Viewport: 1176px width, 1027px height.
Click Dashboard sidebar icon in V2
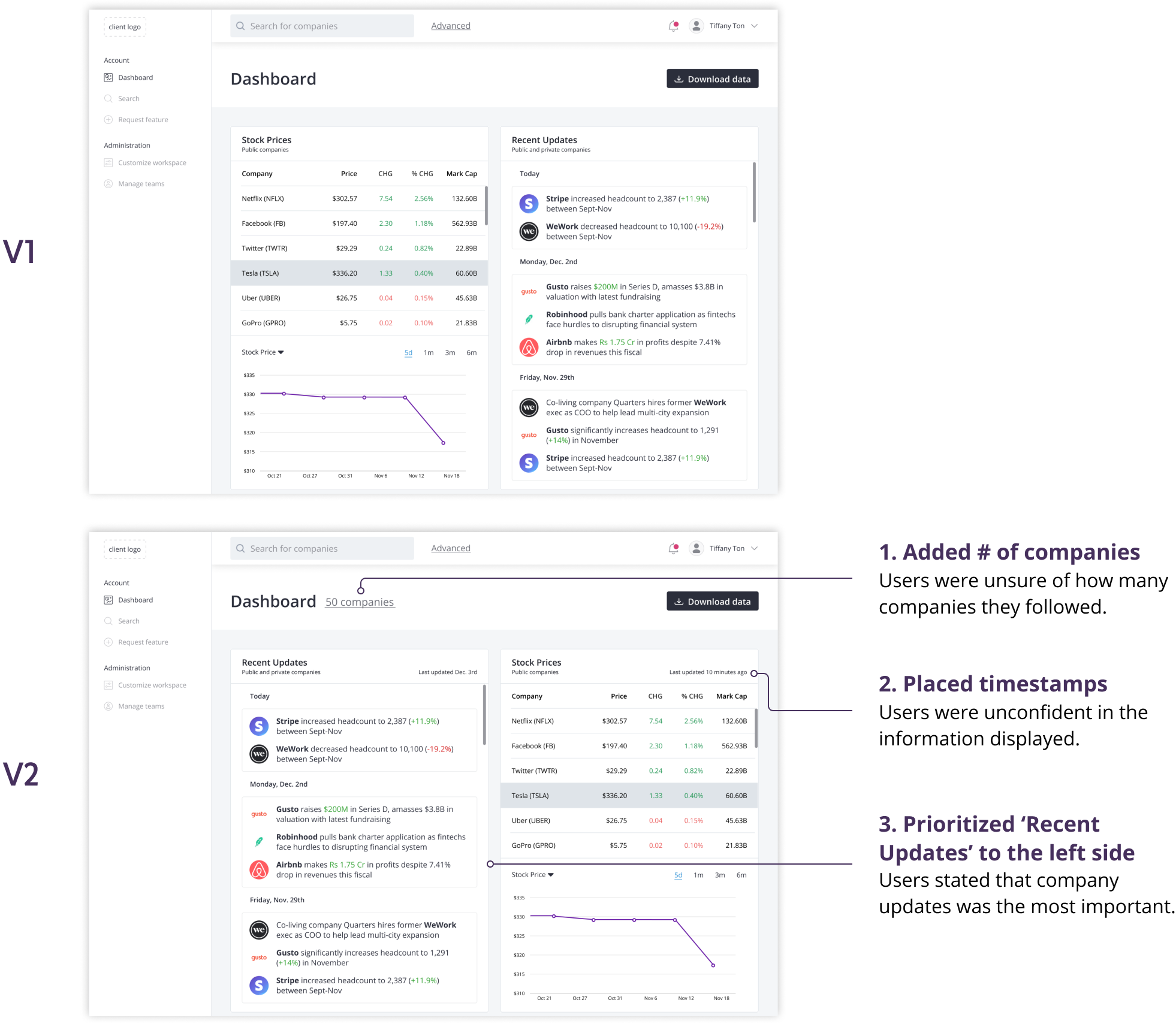(x=108, y=600)
